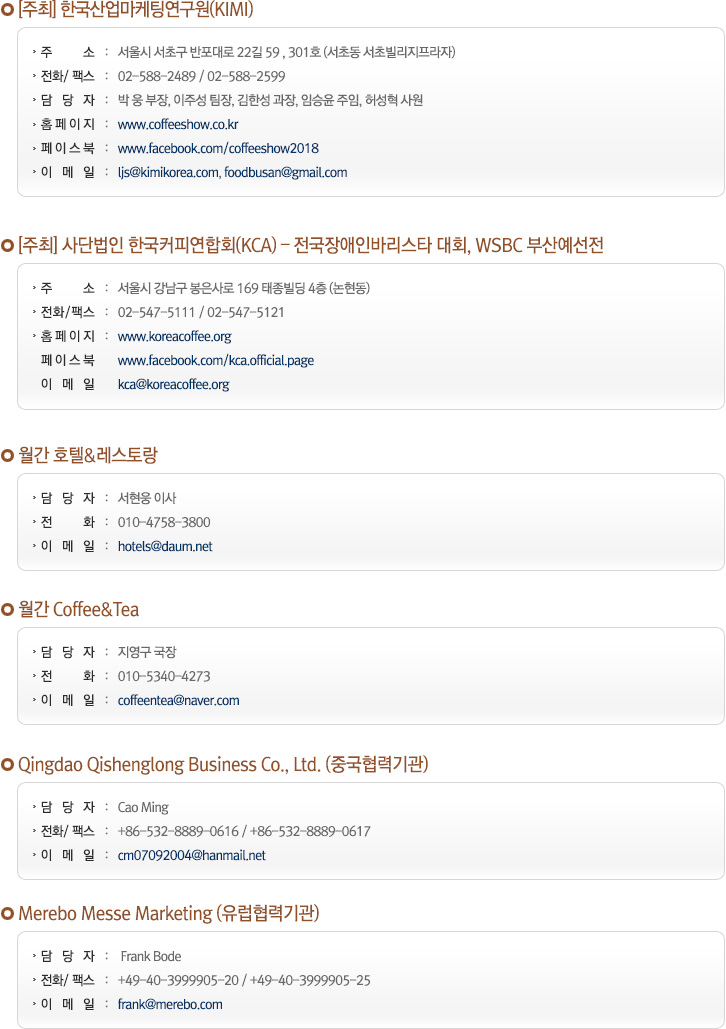Viewport: 726px width, 1029px height.
Task: Open the www.koreacoffee.org homepage link
Action: 175,336
